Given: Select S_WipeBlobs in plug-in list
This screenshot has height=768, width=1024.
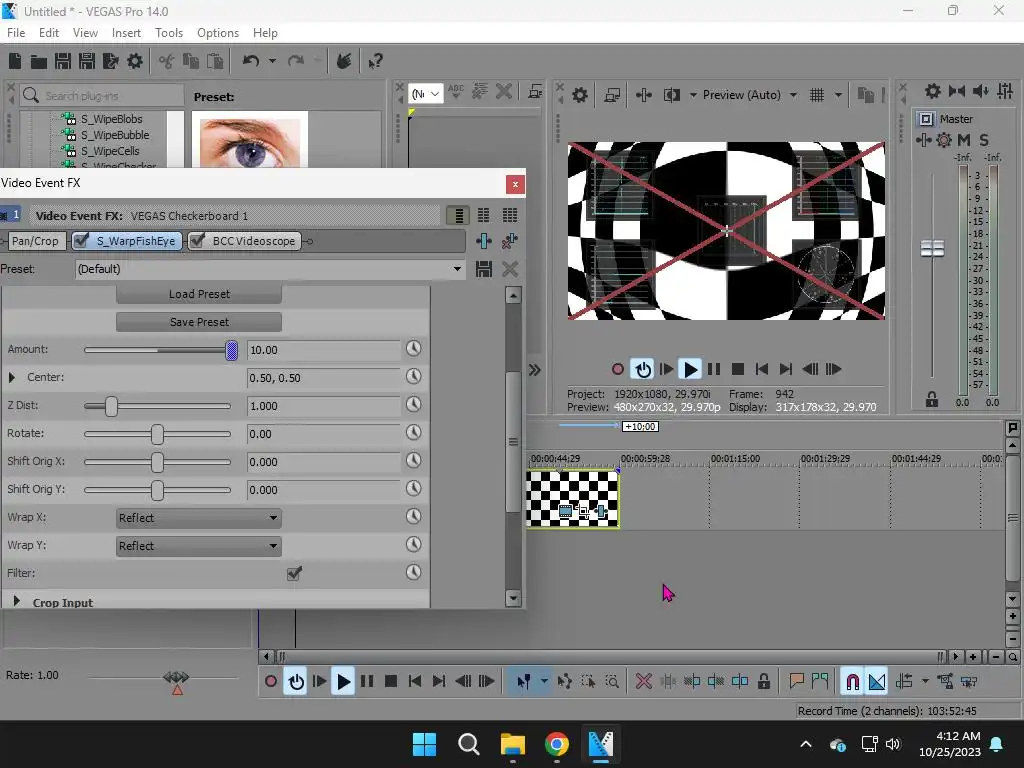Looking at the screenshot, I should (111, 119).
